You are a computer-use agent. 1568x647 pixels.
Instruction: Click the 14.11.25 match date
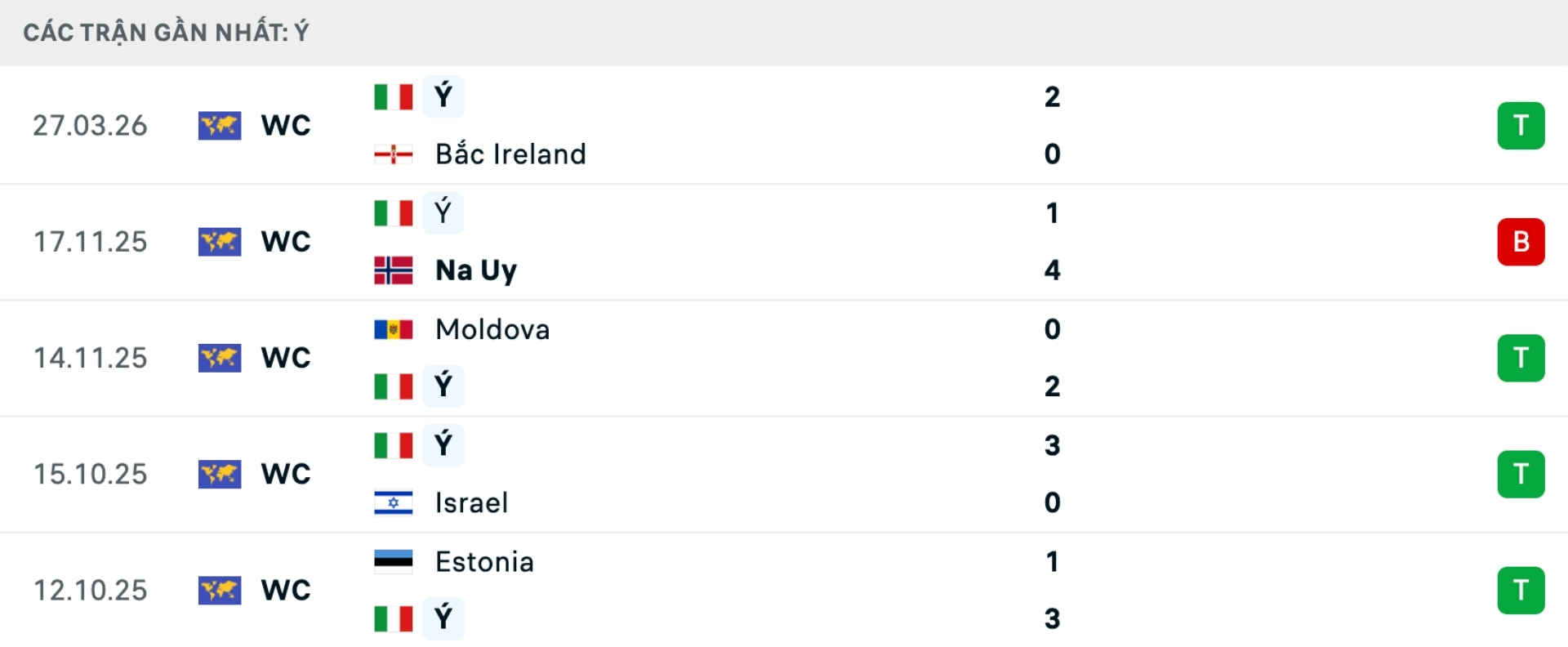[x=90, y=358]
